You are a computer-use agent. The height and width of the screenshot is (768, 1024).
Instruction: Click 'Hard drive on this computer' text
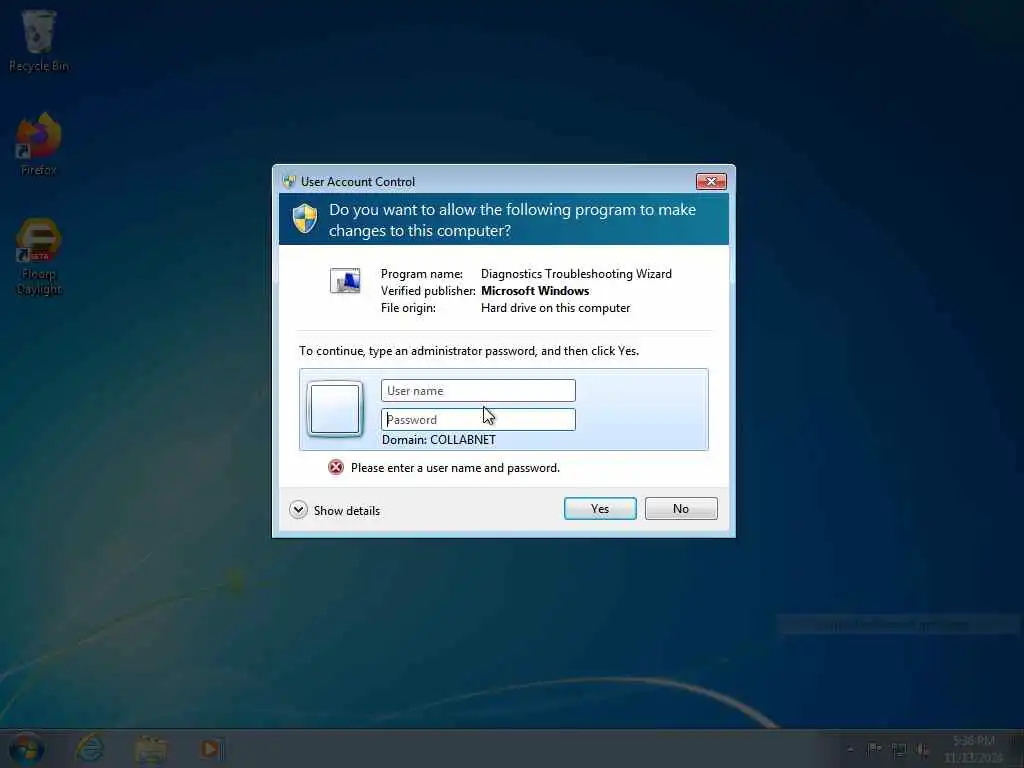[x=555, y=308]
